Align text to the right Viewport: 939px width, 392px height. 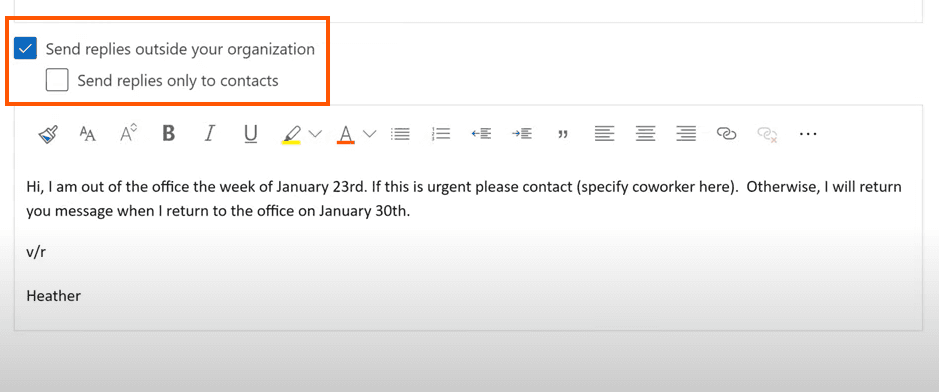pyautogui.click(x=686, y=134)
